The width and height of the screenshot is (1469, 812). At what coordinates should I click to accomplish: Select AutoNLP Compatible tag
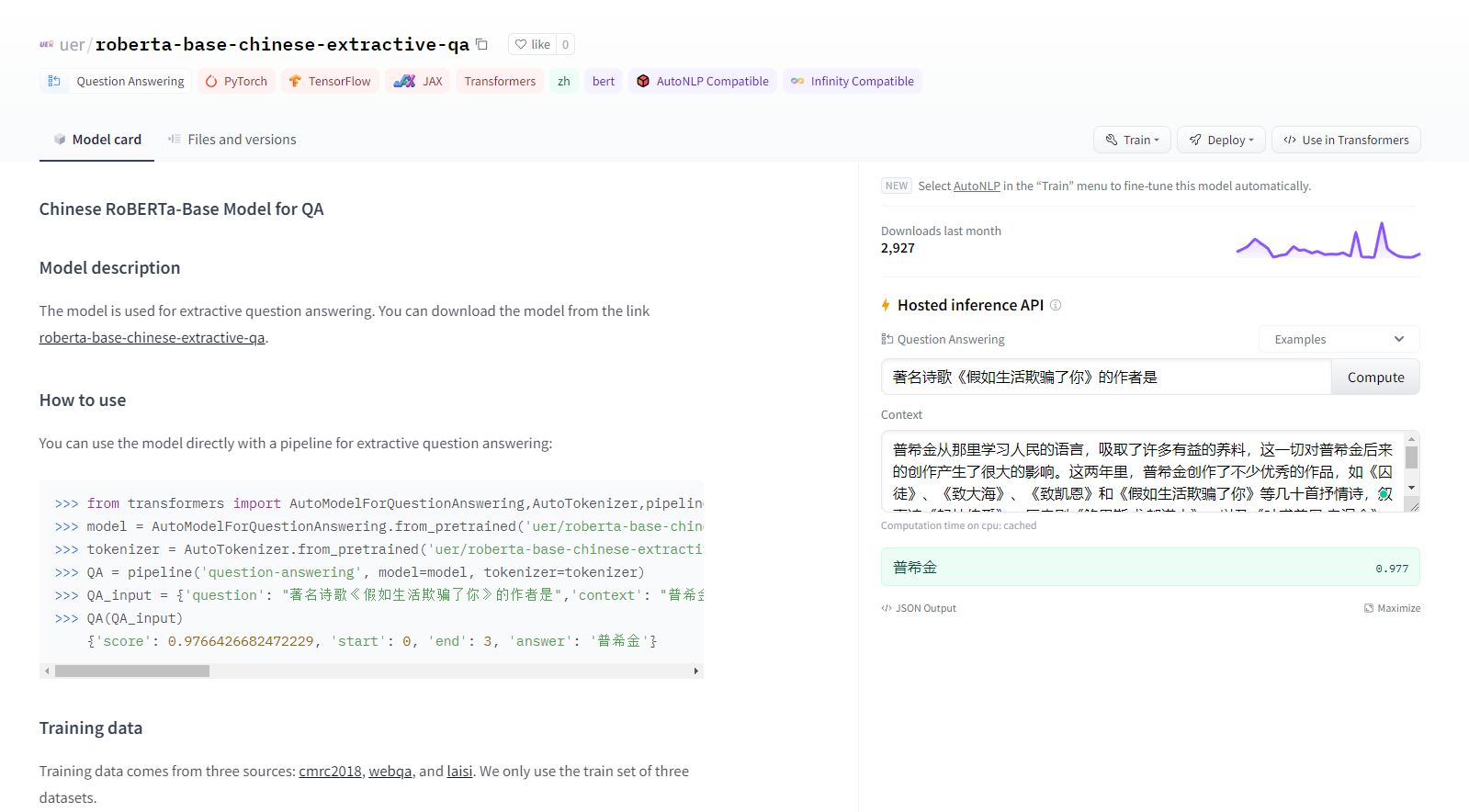[x=703, y=81]
